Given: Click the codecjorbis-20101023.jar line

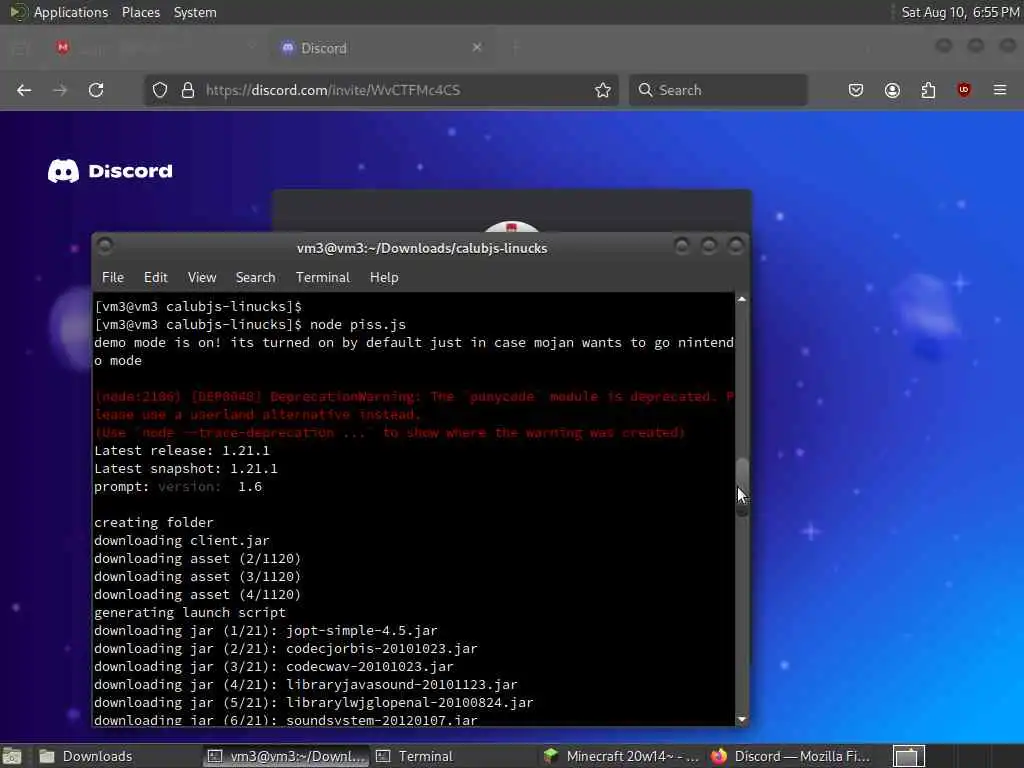Looking at the screenshot, I should (285, 649).
